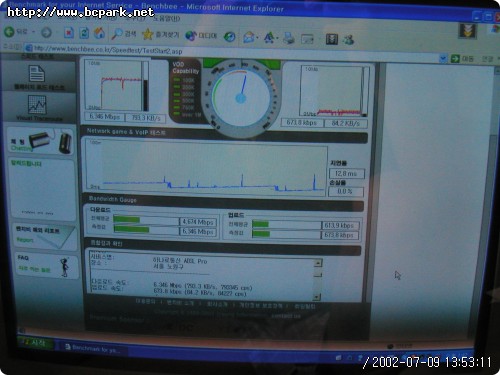This screenshot has height=375, width=500.
Task: Show the History pane icon
Action: coord(229,36)
